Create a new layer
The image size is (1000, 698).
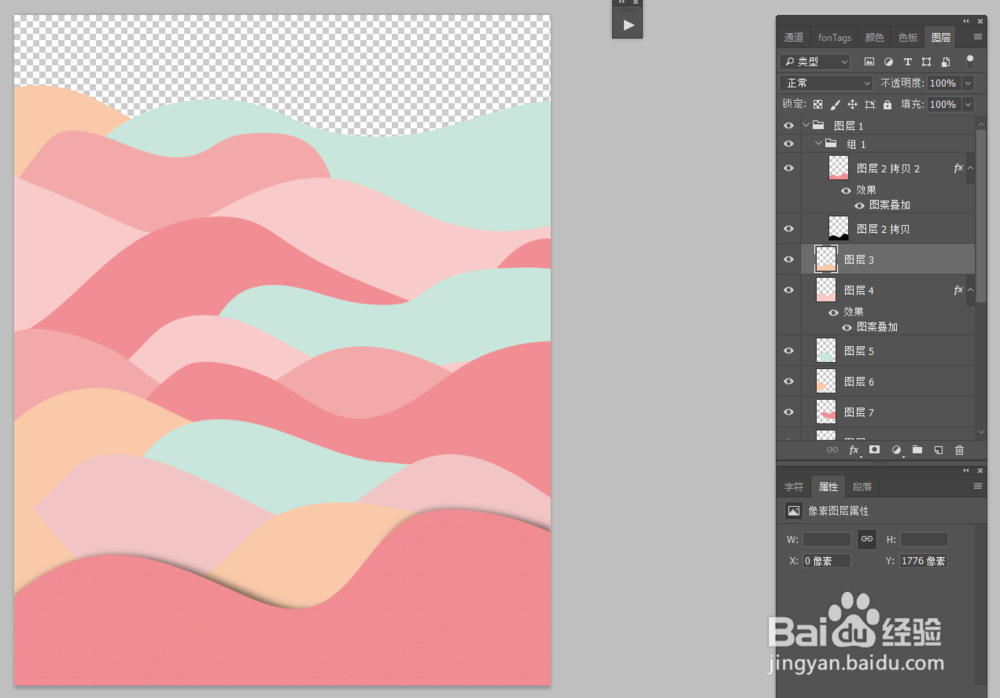tap(938, 450)
